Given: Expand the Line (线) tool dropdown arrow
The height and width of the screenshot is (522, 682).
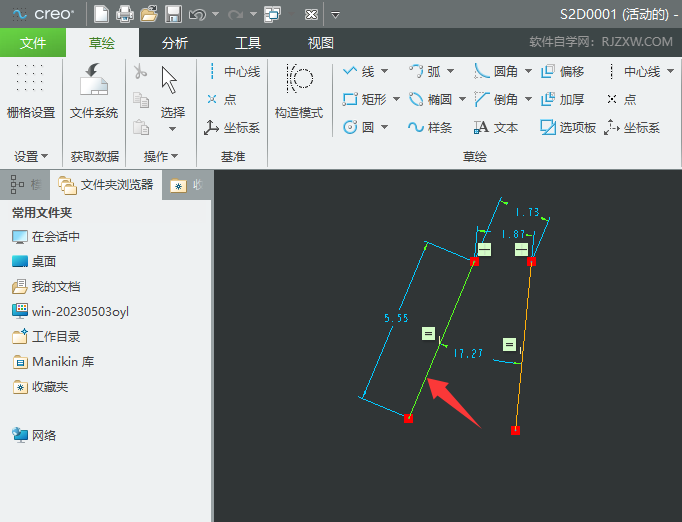Looking at the screenshot, I should click(x=384, y=71).
